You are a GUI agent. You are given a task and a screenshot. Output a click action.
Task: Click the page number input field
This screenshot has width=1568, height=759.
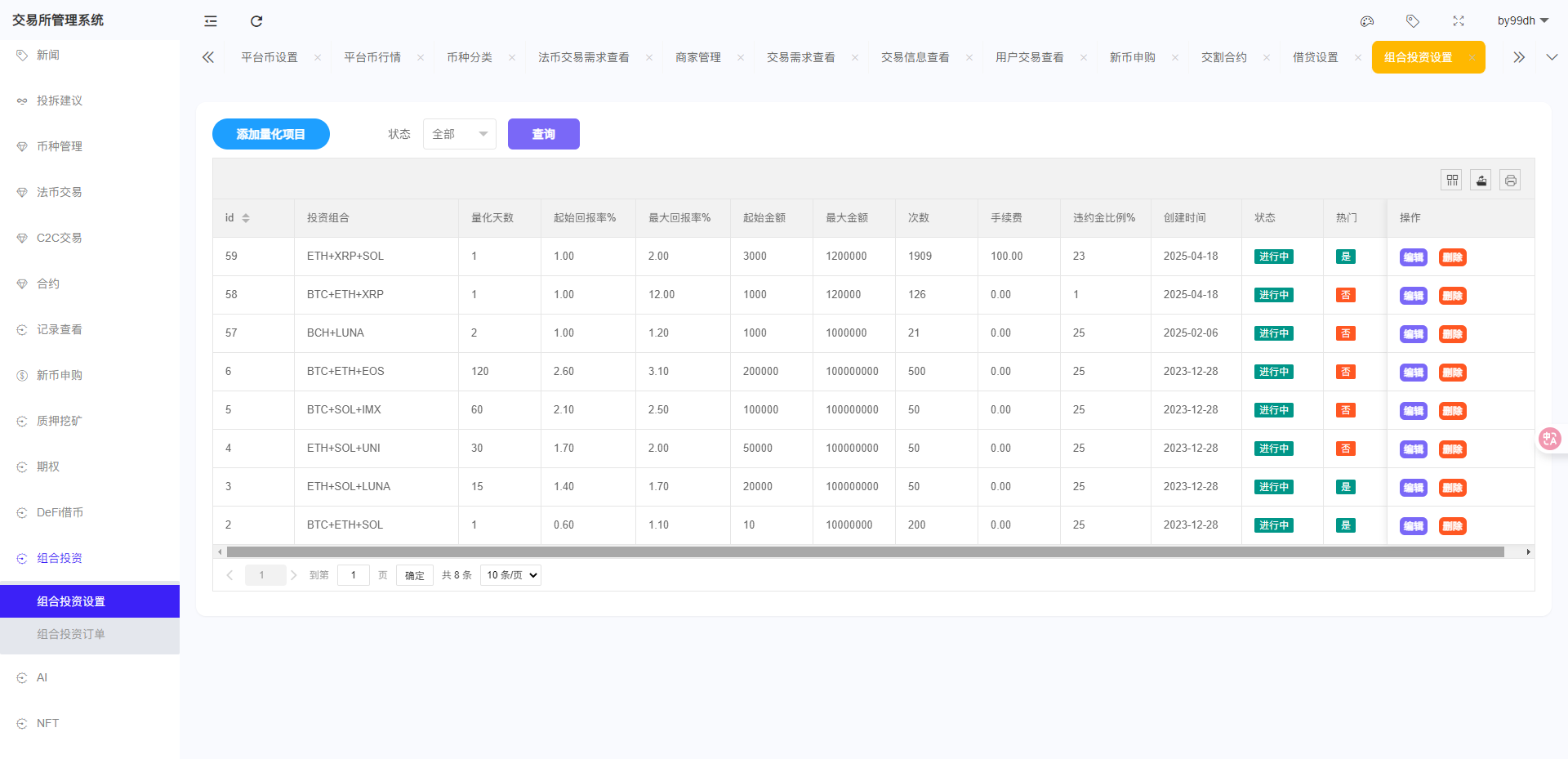tap(354, 575)
